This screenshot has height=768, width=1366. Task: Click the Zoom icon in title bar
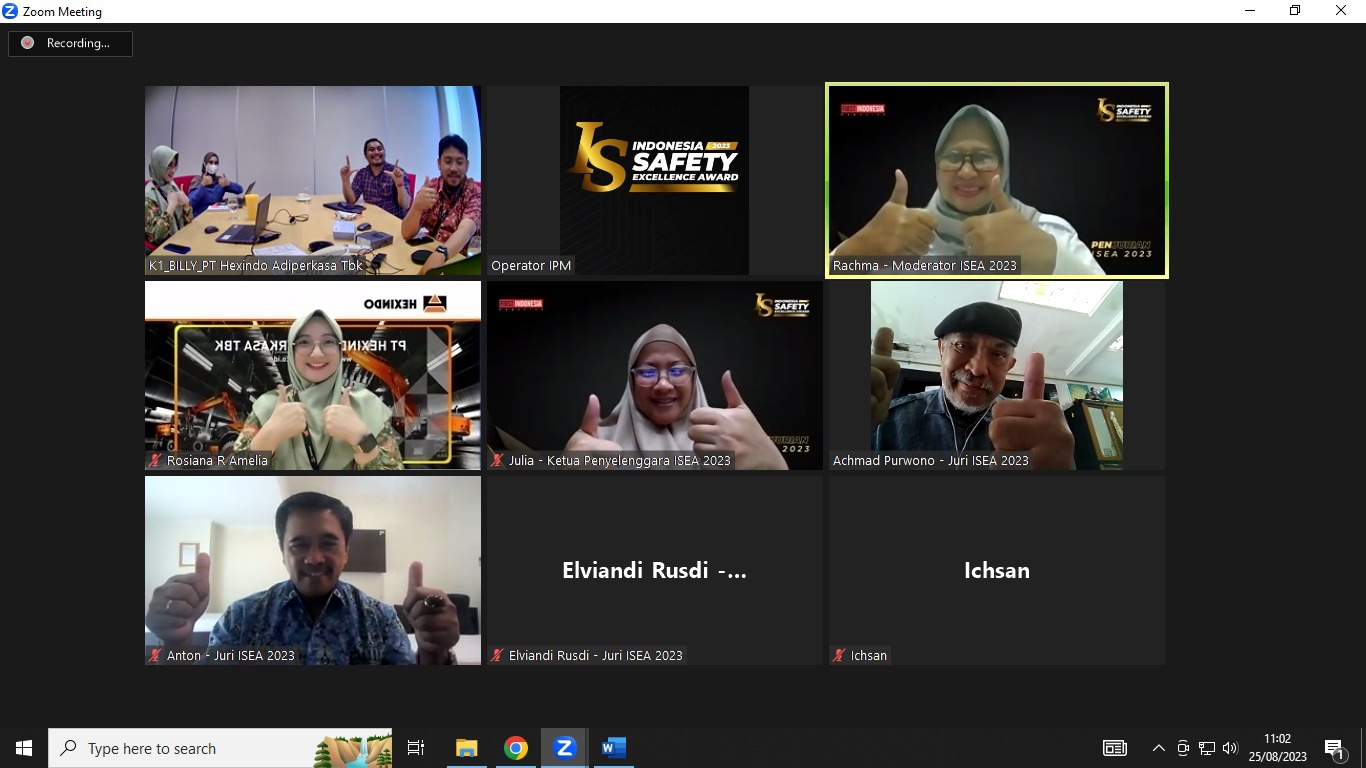[11, 11]
